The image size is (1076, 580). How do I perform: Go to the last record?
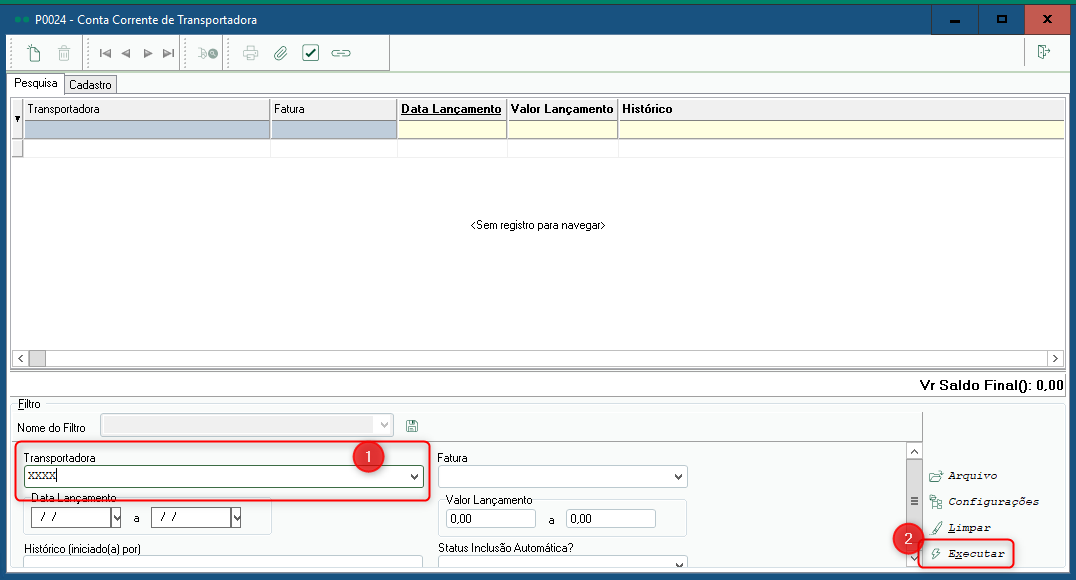(168, 53)
